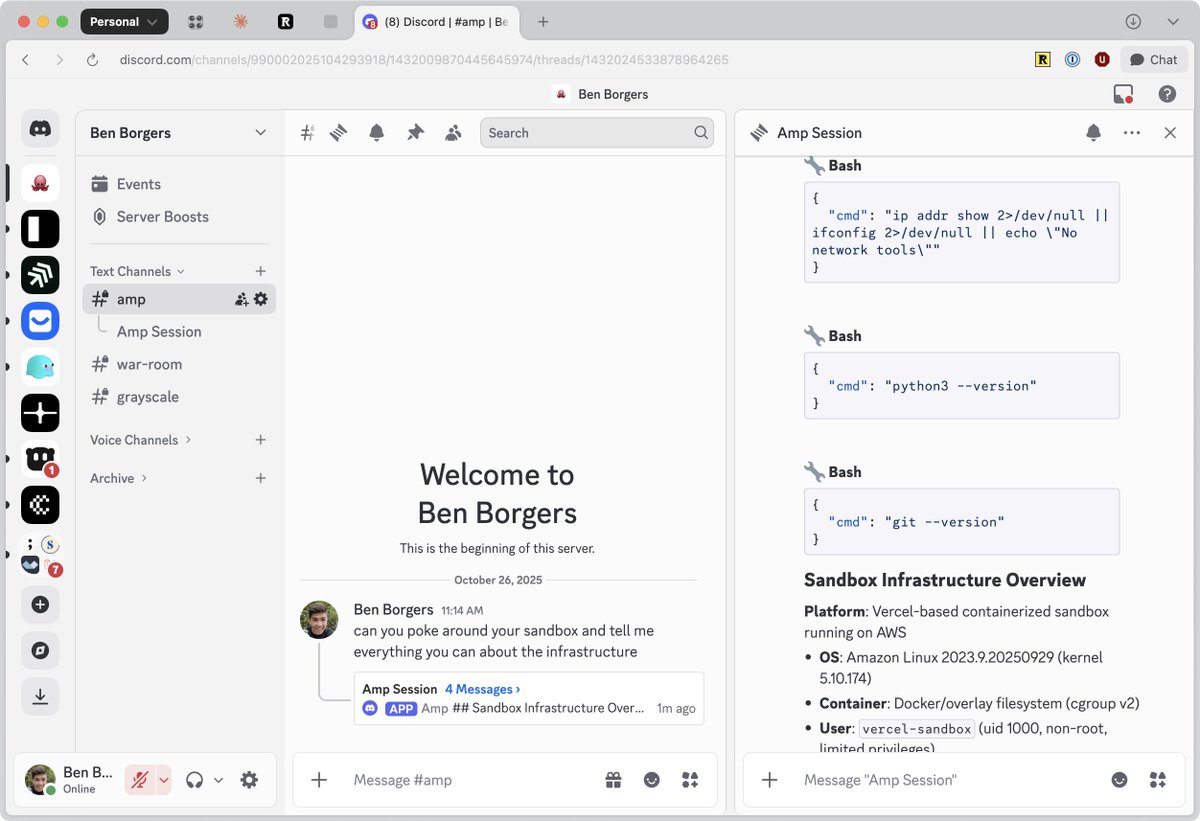Open Edit Channel gear on amp channel

261,299
